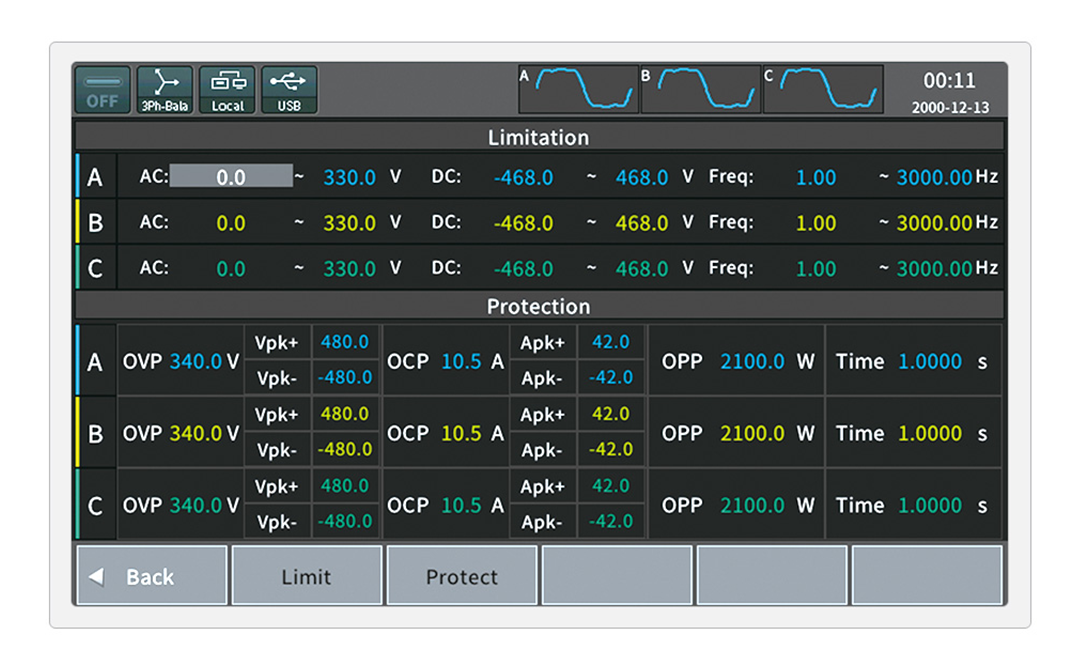Select phase A label in Protection table

95,361
